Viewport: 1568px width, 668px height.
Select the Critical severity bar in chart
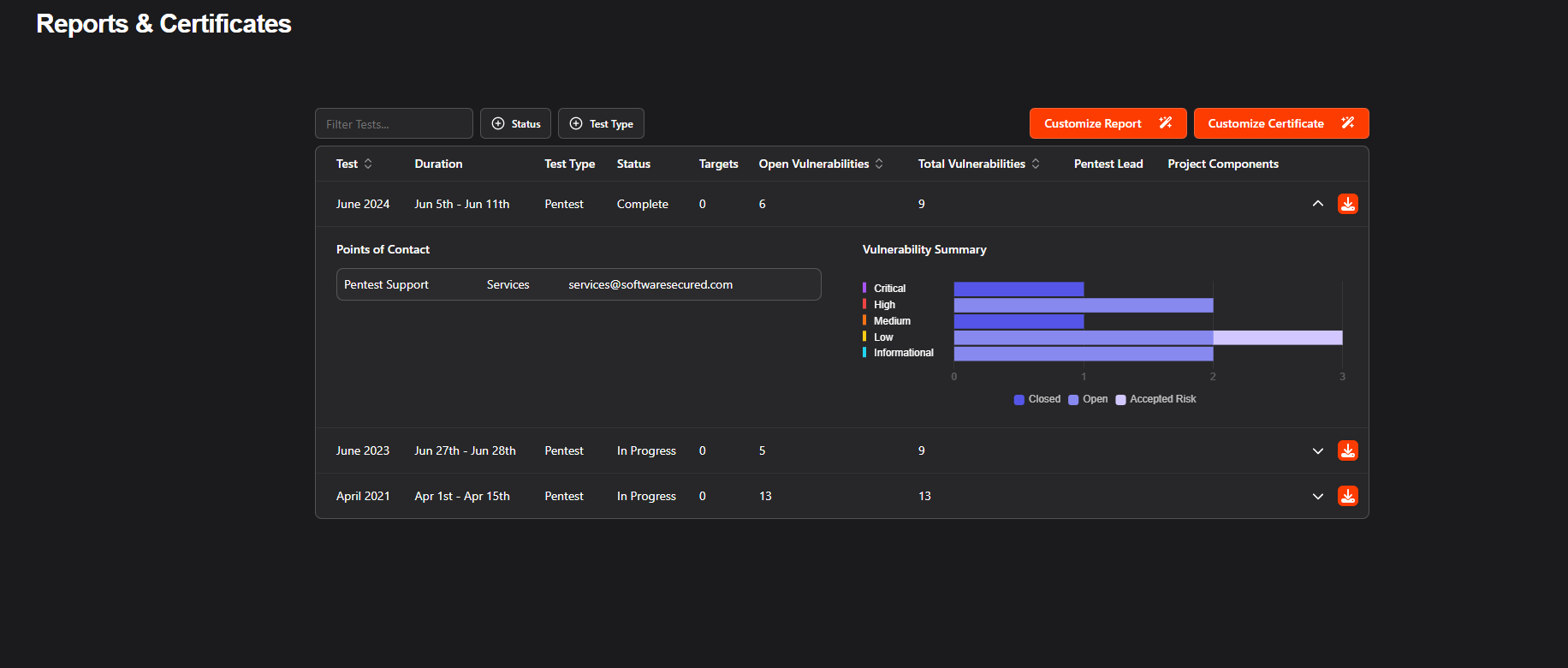1019,289
